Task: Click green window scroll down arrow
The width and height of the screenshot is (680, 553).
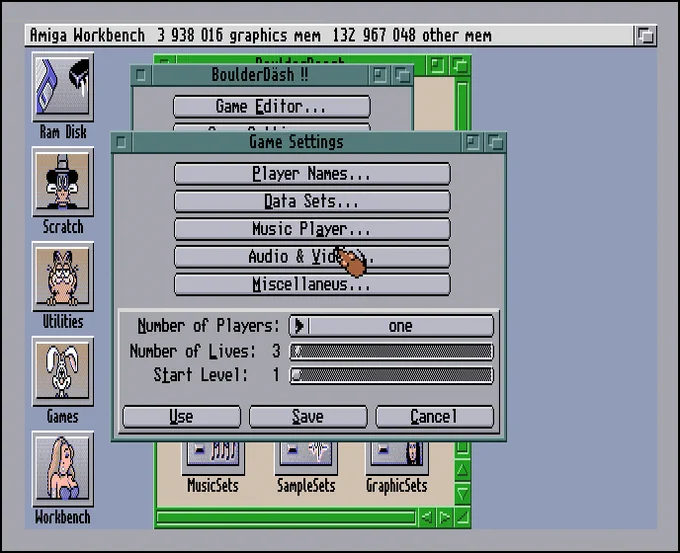Action: pos(462,494)
